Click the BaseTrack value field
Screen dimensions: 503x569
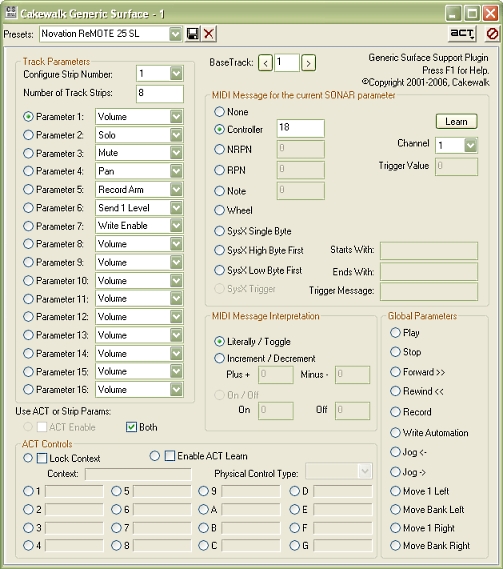click(287, 63)
